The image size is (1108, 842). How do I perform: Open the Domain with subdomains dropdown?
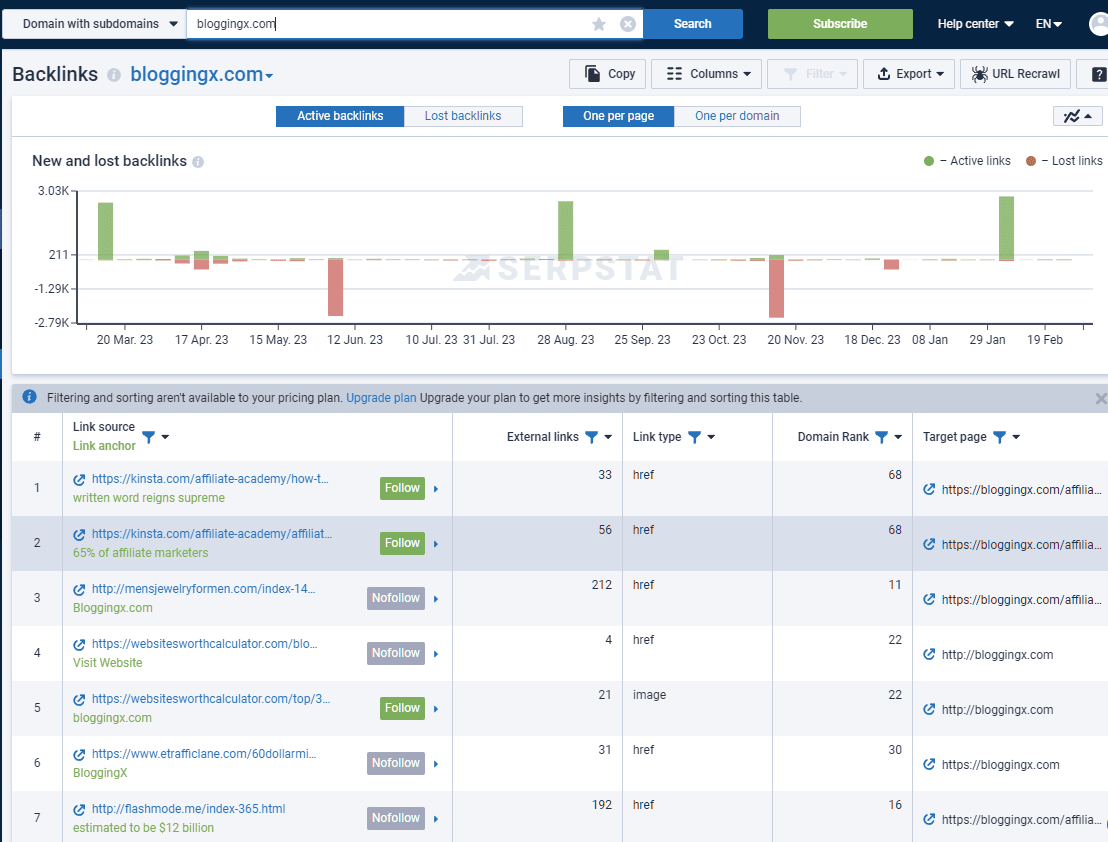[x=95, y=24]
